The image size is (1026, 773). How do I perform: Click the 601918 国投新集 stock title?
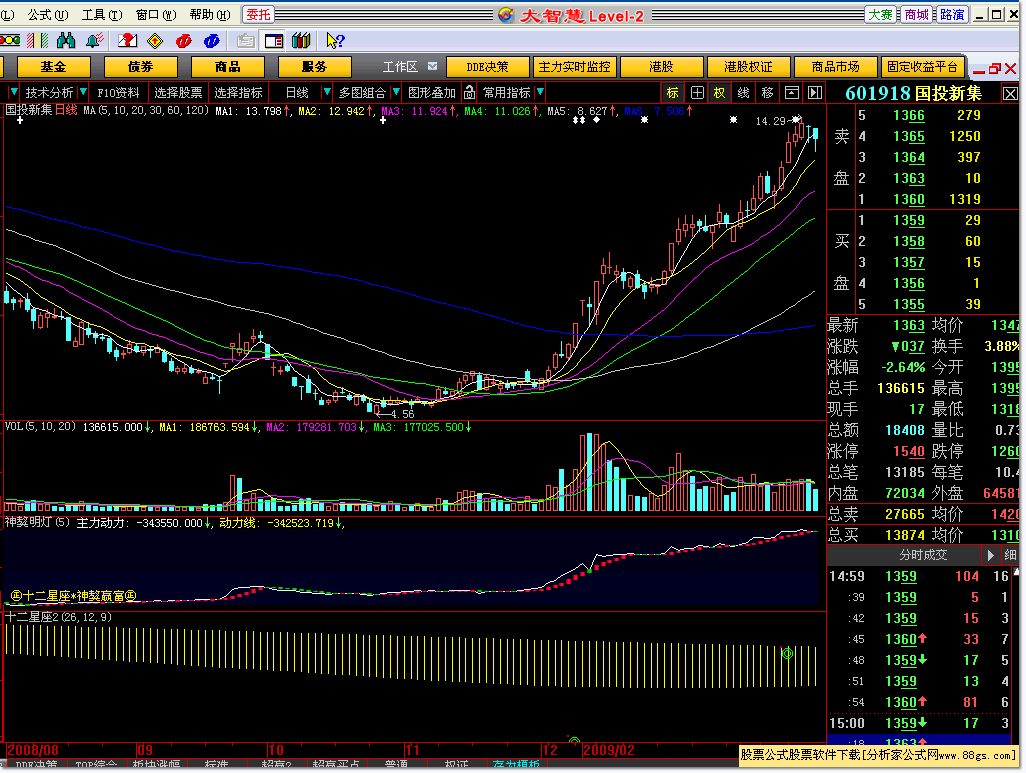coord(913,94)
